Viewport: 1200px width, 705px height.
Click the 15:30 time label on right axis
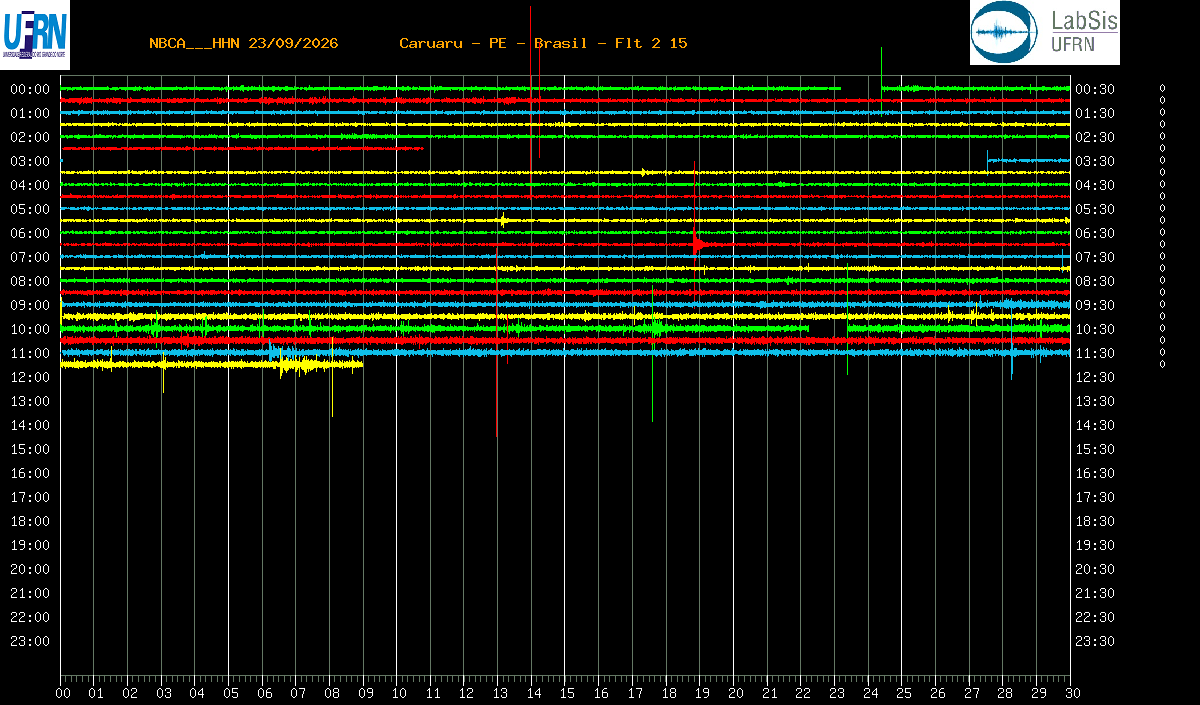pos(1095,449)
